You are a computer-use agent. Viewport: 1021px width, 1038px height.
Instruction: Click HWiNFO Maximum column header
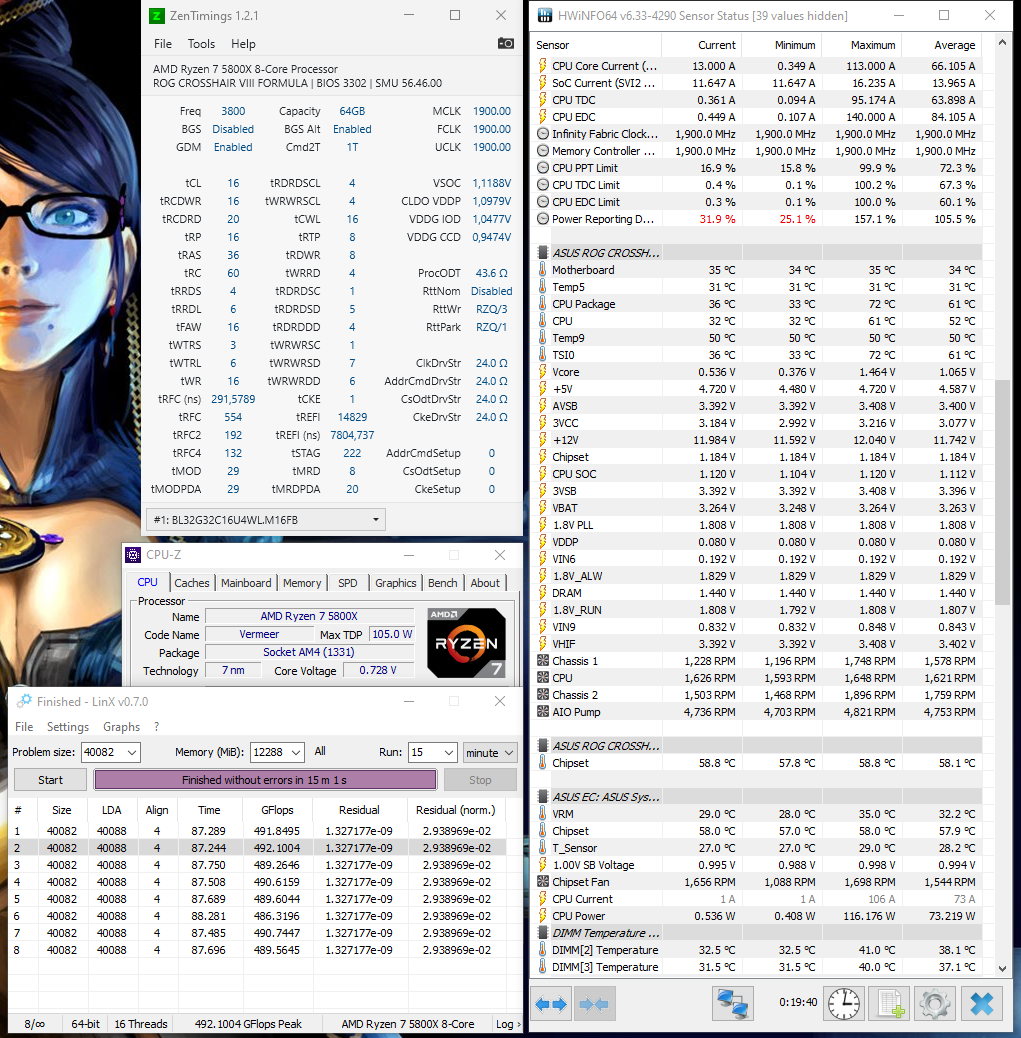pyautogui.click(x=862, y=45)
